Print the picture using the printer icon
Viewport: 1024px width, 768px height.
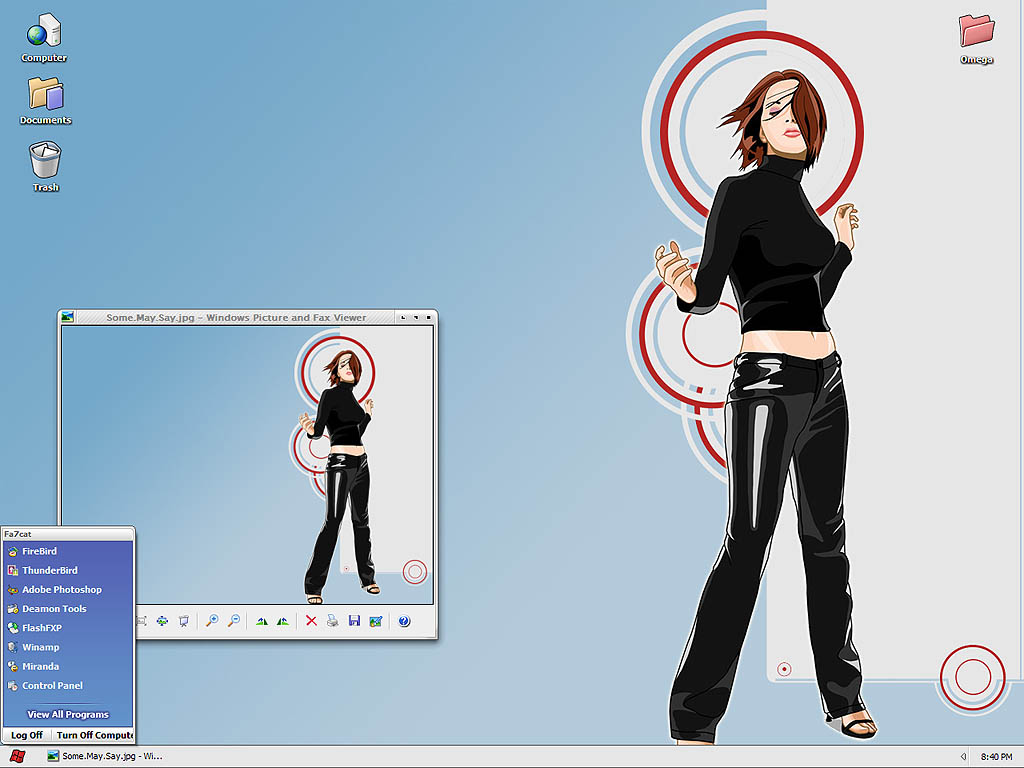point(332,621)
